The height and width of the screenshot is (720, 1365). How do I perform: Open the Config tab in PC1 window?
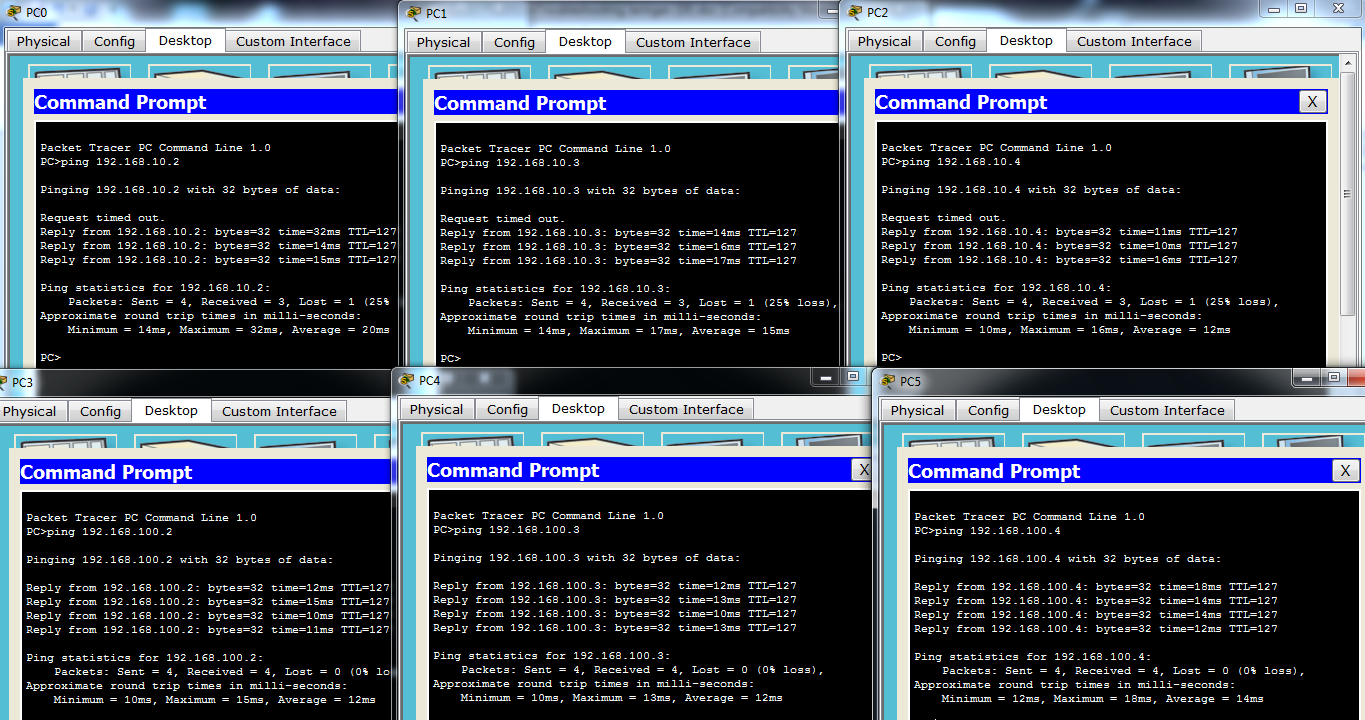[x=514, y=43]
